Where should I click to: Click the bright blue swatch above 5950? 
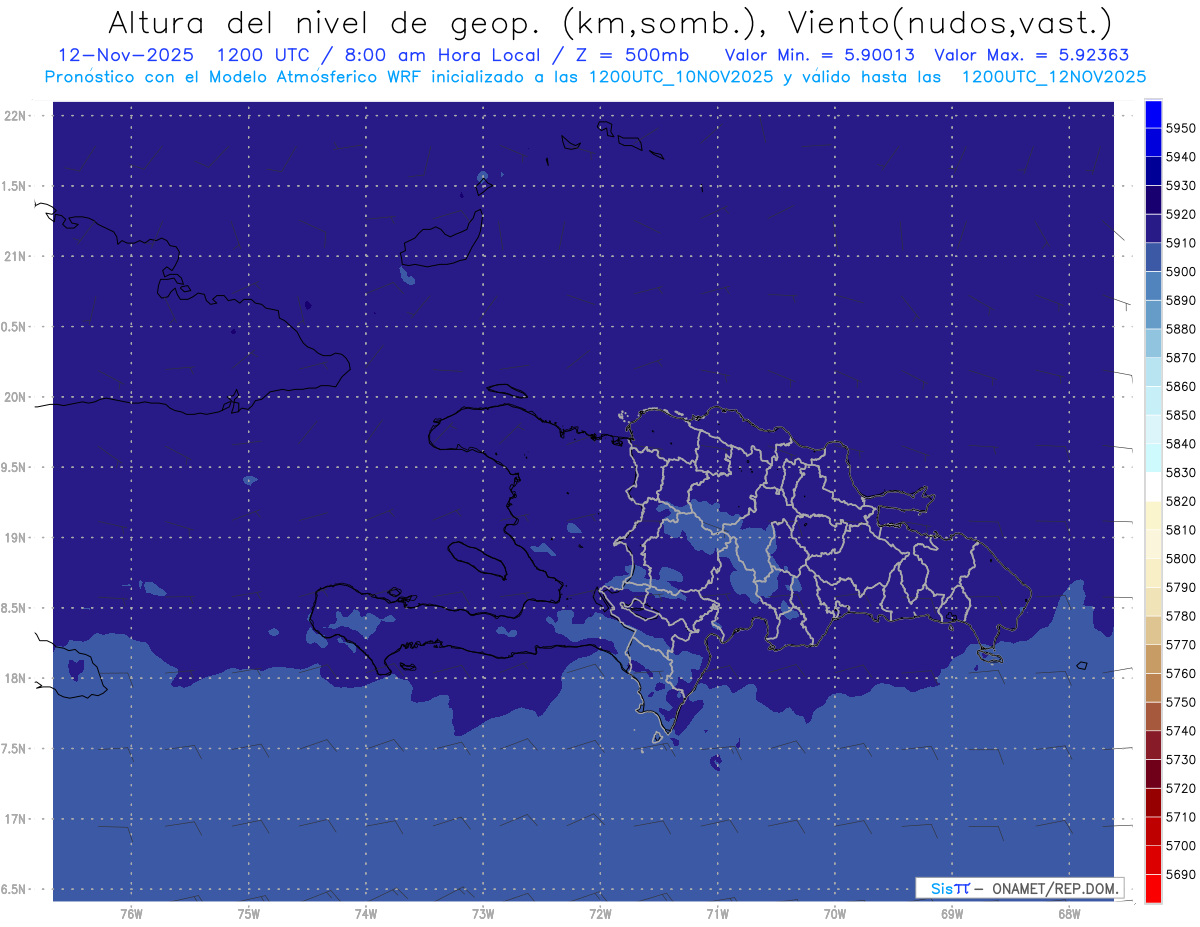tap(1153, 113)
